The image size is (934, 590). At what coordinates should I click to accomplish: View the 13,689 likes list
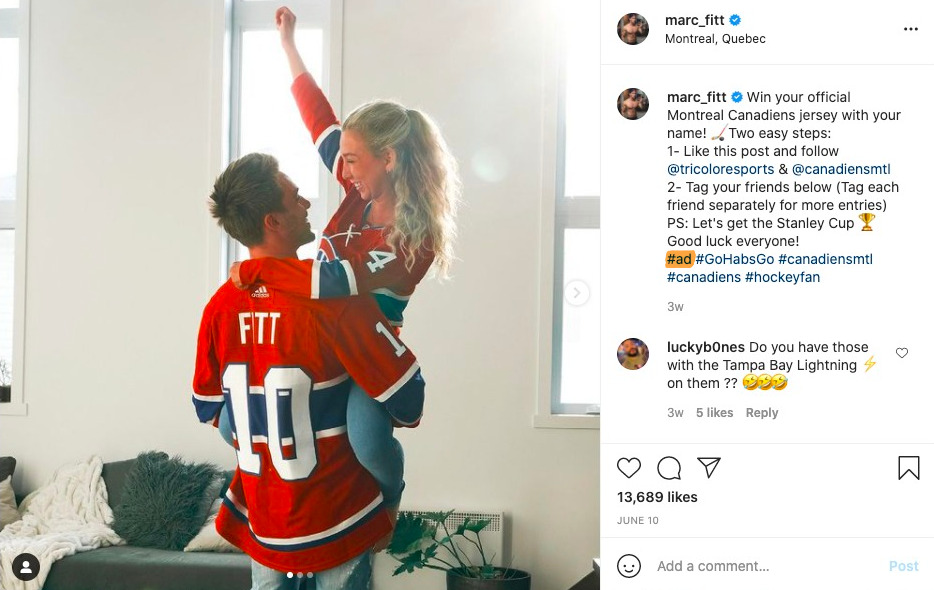pos(657,497)
